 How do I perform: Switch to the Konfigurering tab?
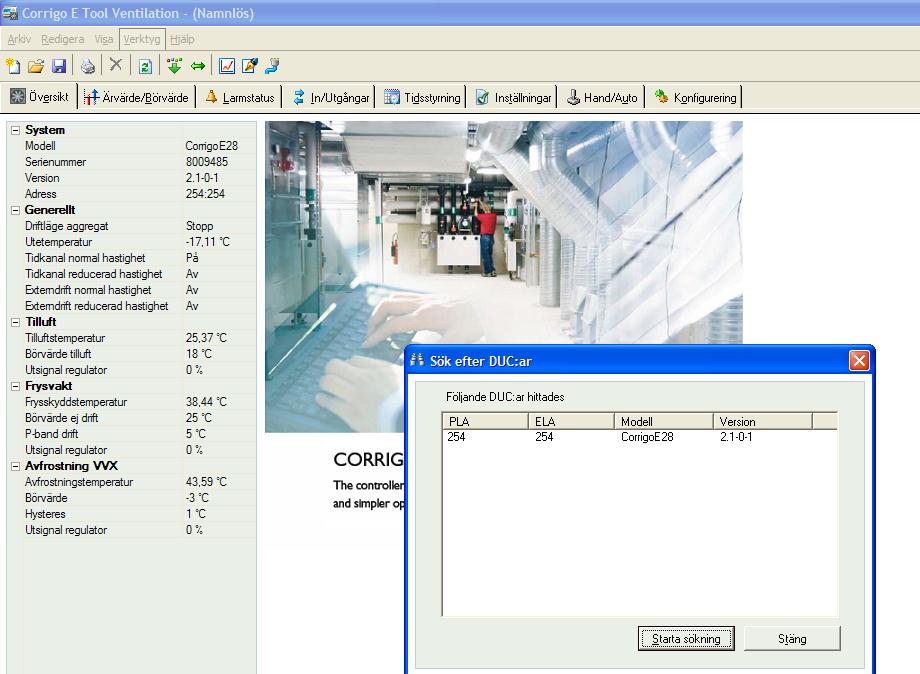[695, 97]
